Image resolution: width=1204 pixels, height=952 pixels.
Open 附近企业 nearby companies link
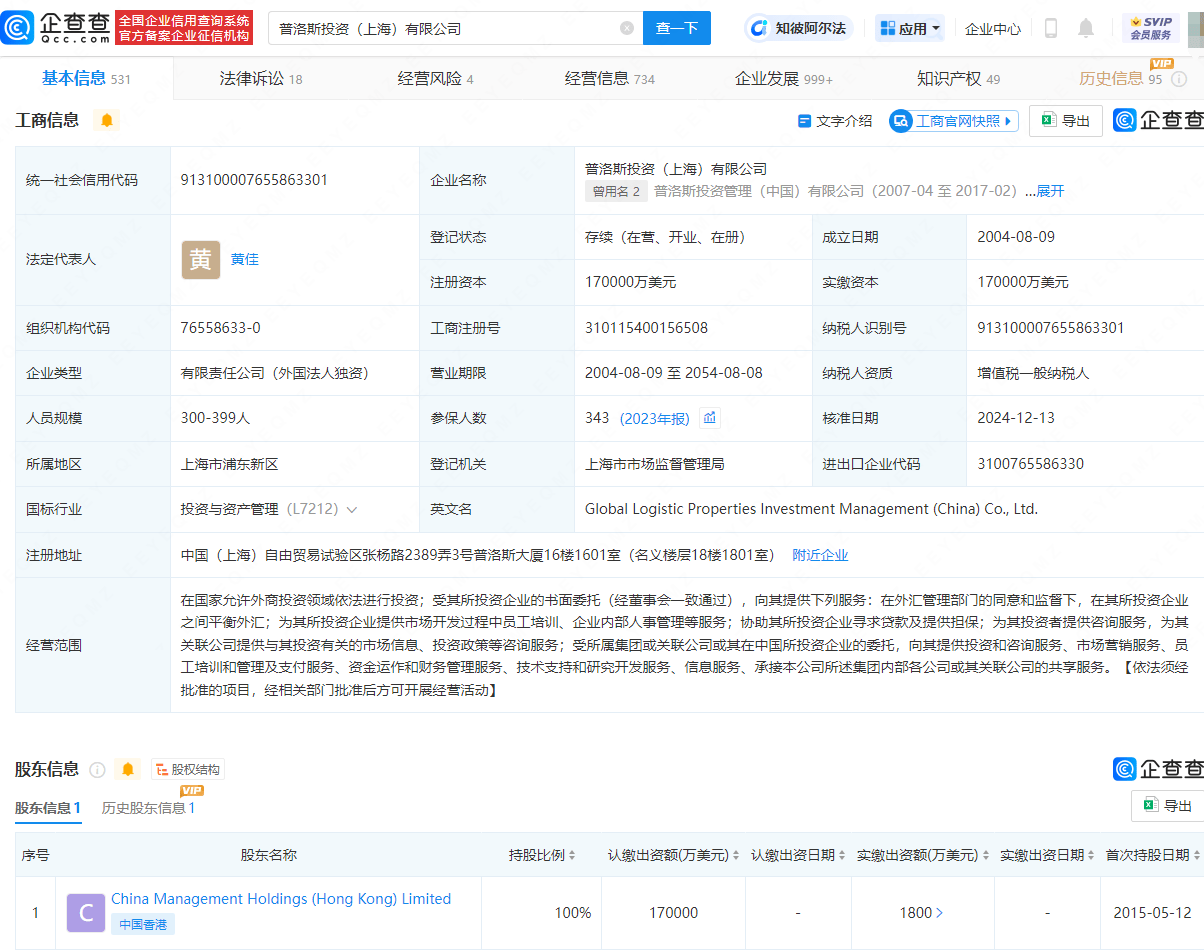[820, 555]
